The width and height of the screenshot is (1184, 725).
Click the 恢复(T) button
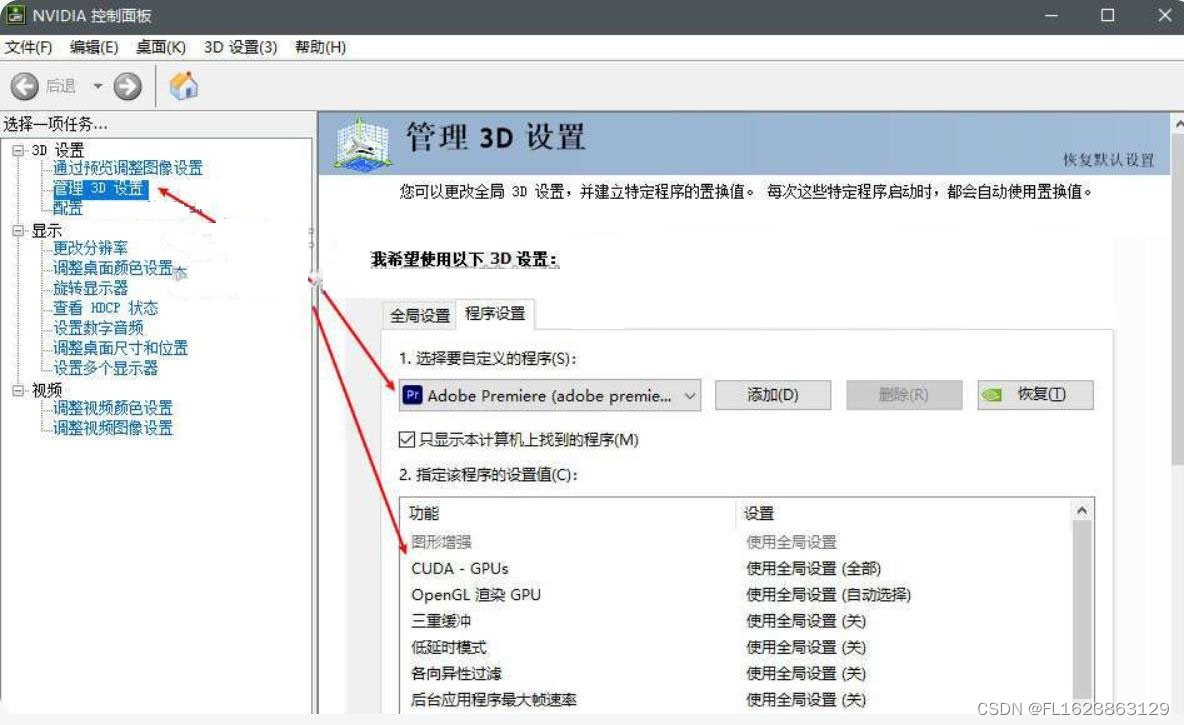[1035, 395]
